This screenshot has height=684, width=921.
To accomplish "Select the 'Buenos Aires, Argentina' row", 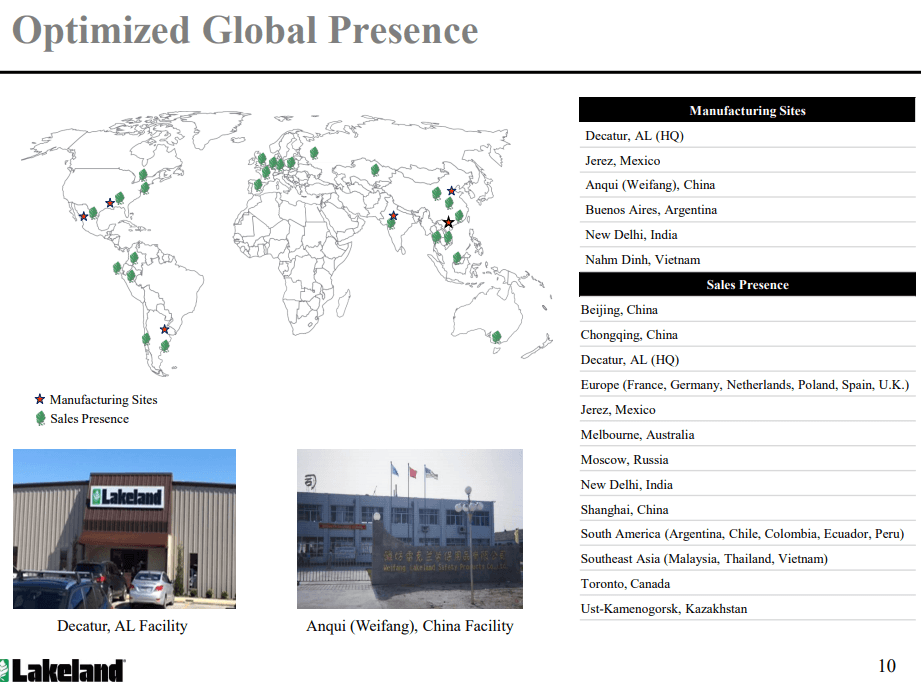I will pyautogui.click(x=747, y=210).
